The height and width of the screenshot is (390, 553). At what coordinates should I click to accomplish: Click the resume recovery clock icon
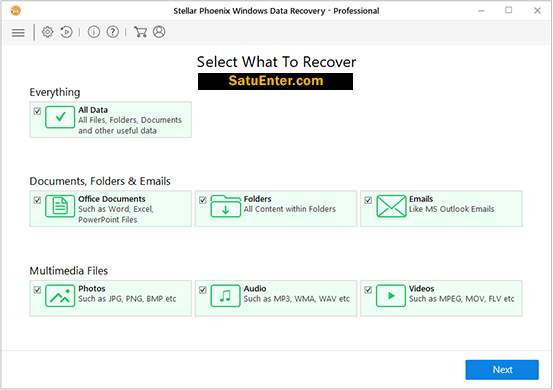[66, 32]
